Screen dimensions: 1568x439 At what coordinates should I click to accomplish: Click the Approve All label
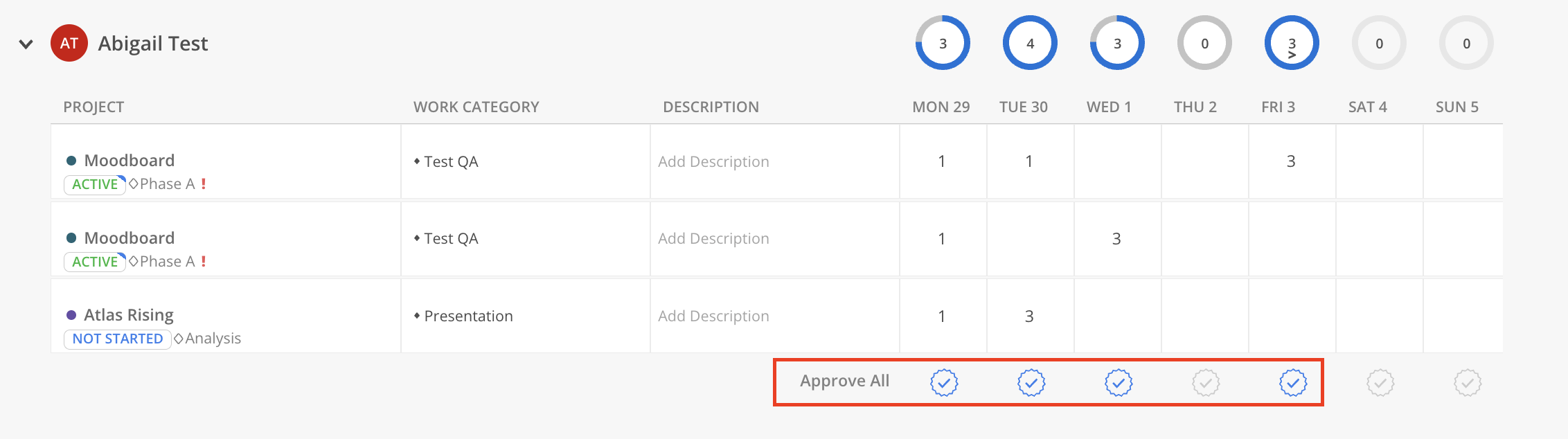[x=844, y=381]
